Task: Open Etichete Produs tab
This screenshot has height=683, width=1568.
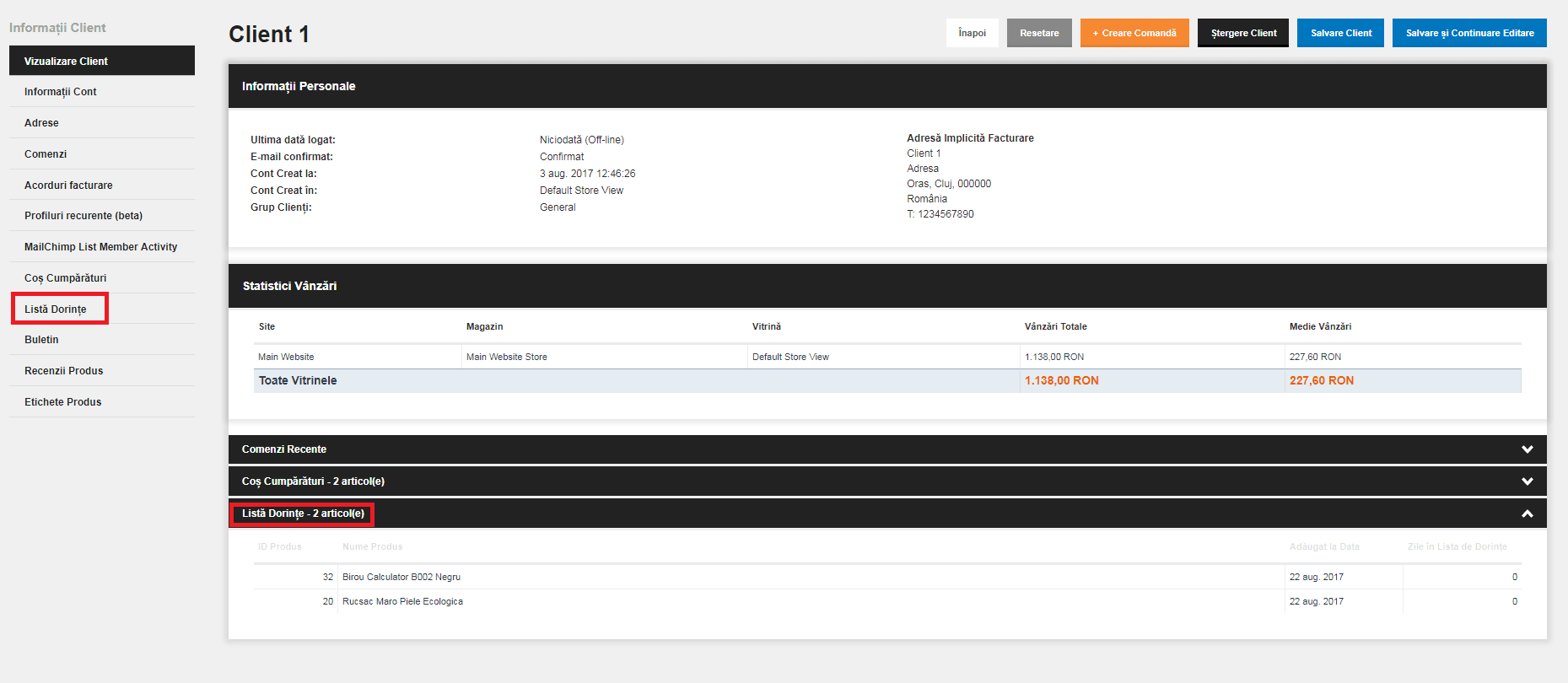Action: click(102, 402)
